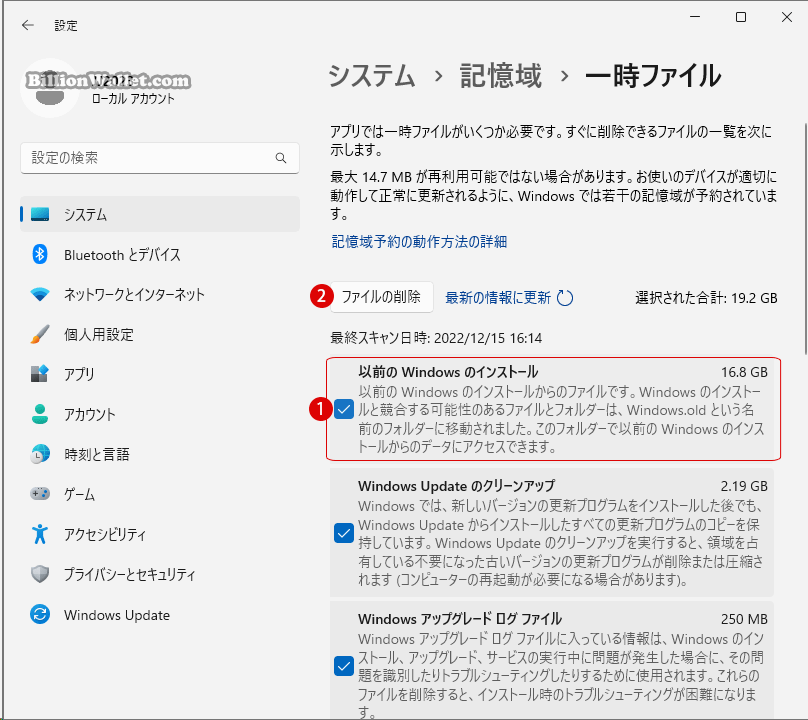Click the user profile avatar picture
The height and width of the screenshot is (720, 808).
(x=49, y=88)
